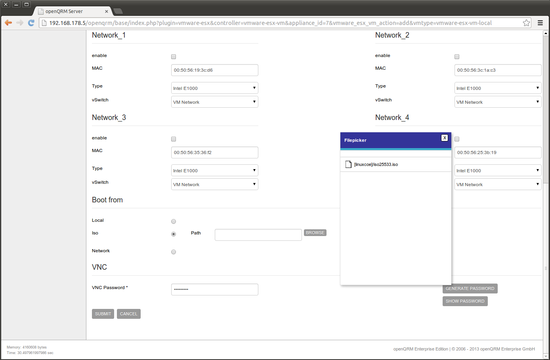Select the Local boot radio button
The image size is (550, 360).
(x=173, y=221)
